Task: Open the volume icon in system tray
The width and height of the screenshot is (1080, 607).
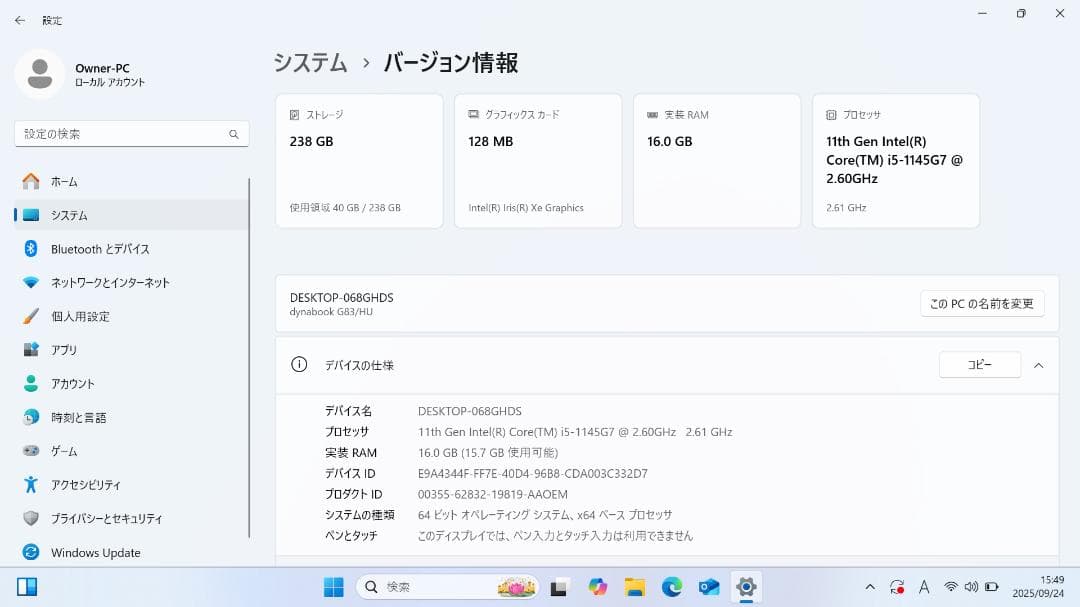Action: (x=971, y=588)
